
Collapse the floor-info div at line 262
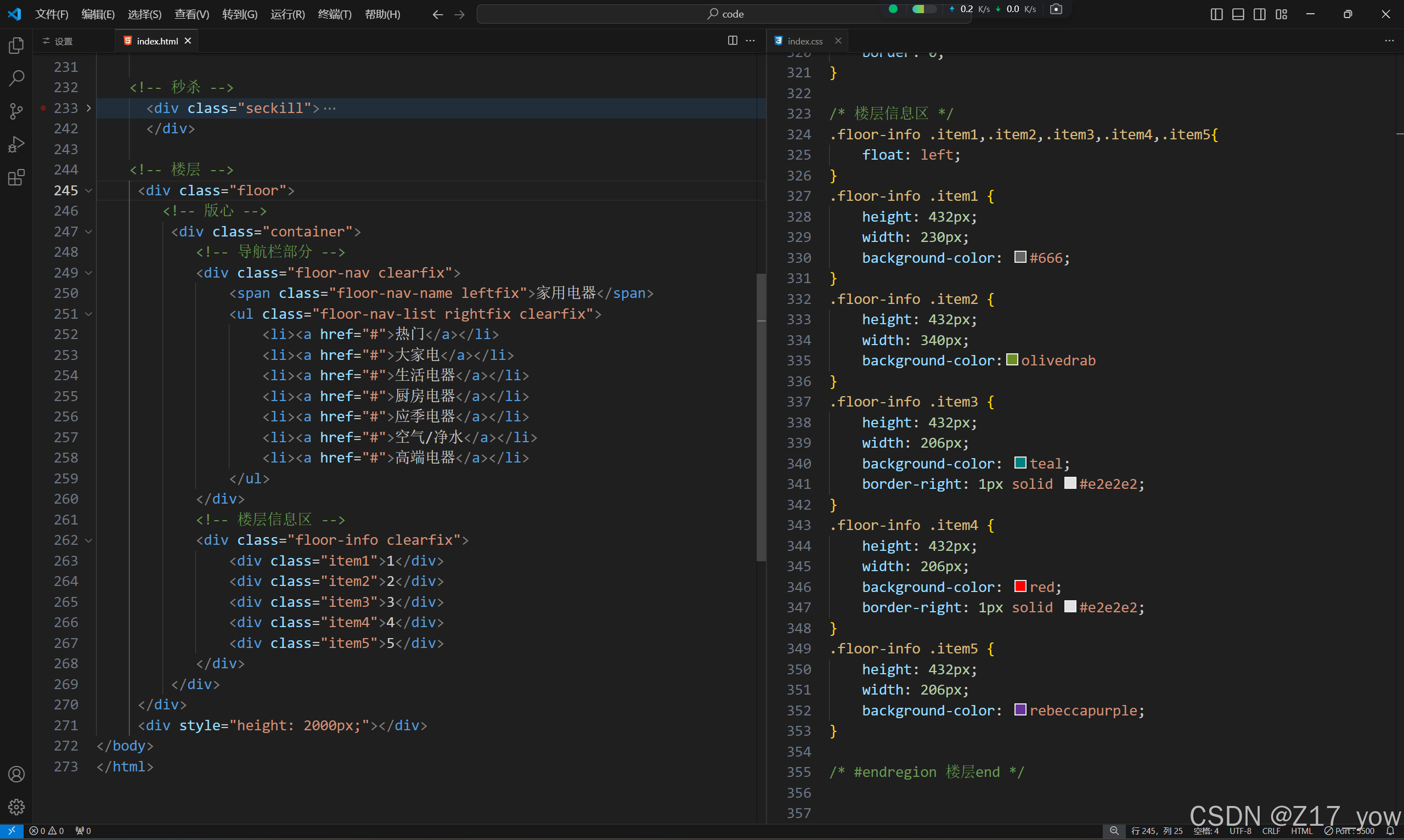coord(89,540)
